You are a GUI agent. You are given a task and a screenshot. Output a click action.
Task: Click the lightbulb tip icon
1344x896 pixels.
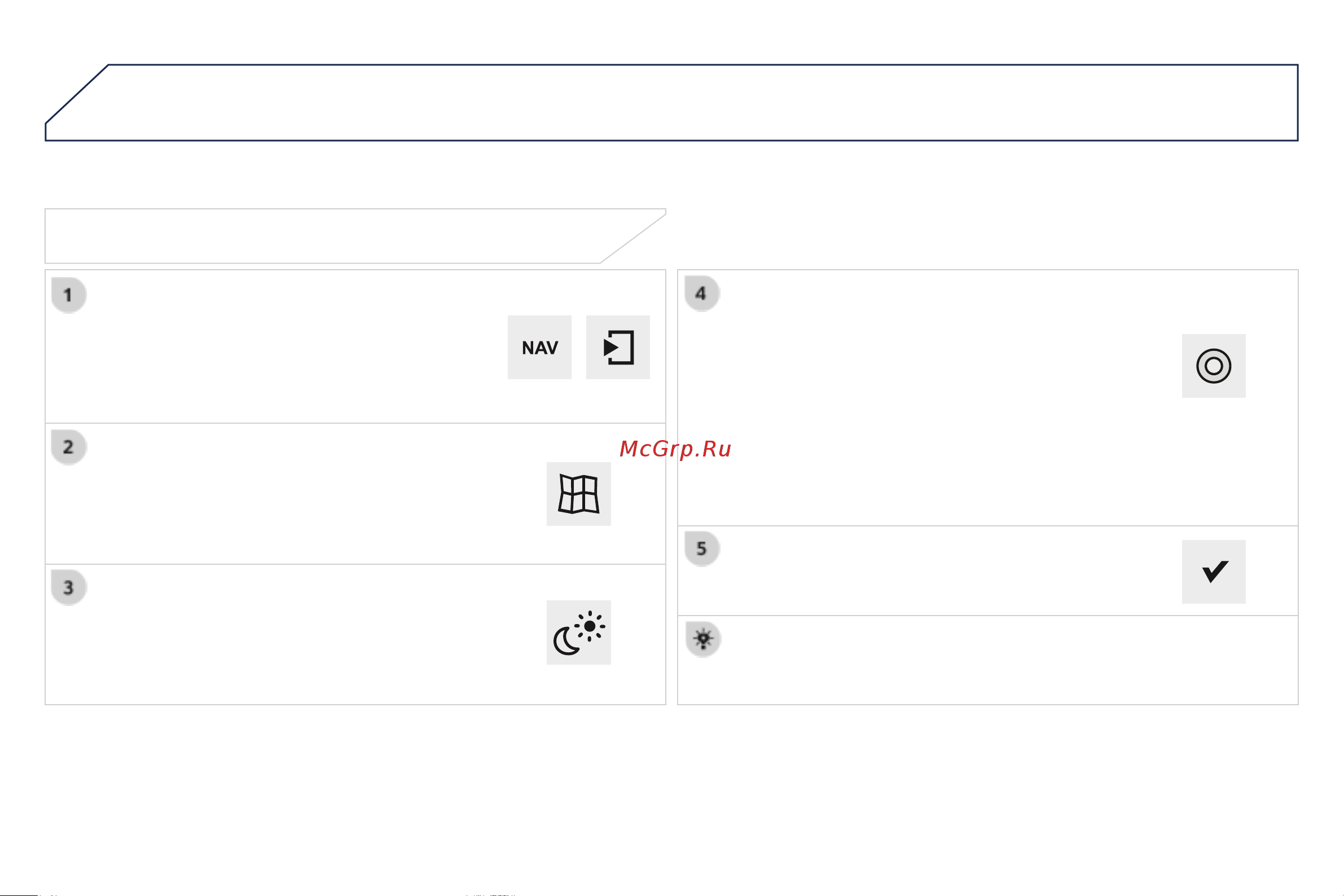pos(703,639)
